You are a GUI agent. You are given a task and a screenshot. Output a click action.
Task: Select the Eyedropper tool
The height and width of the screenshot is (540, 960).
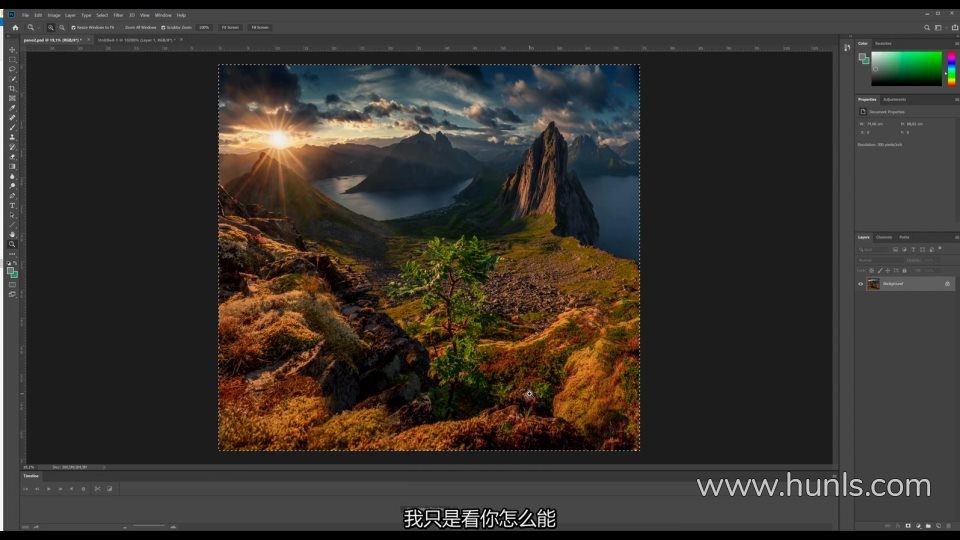tap(12, 108)
